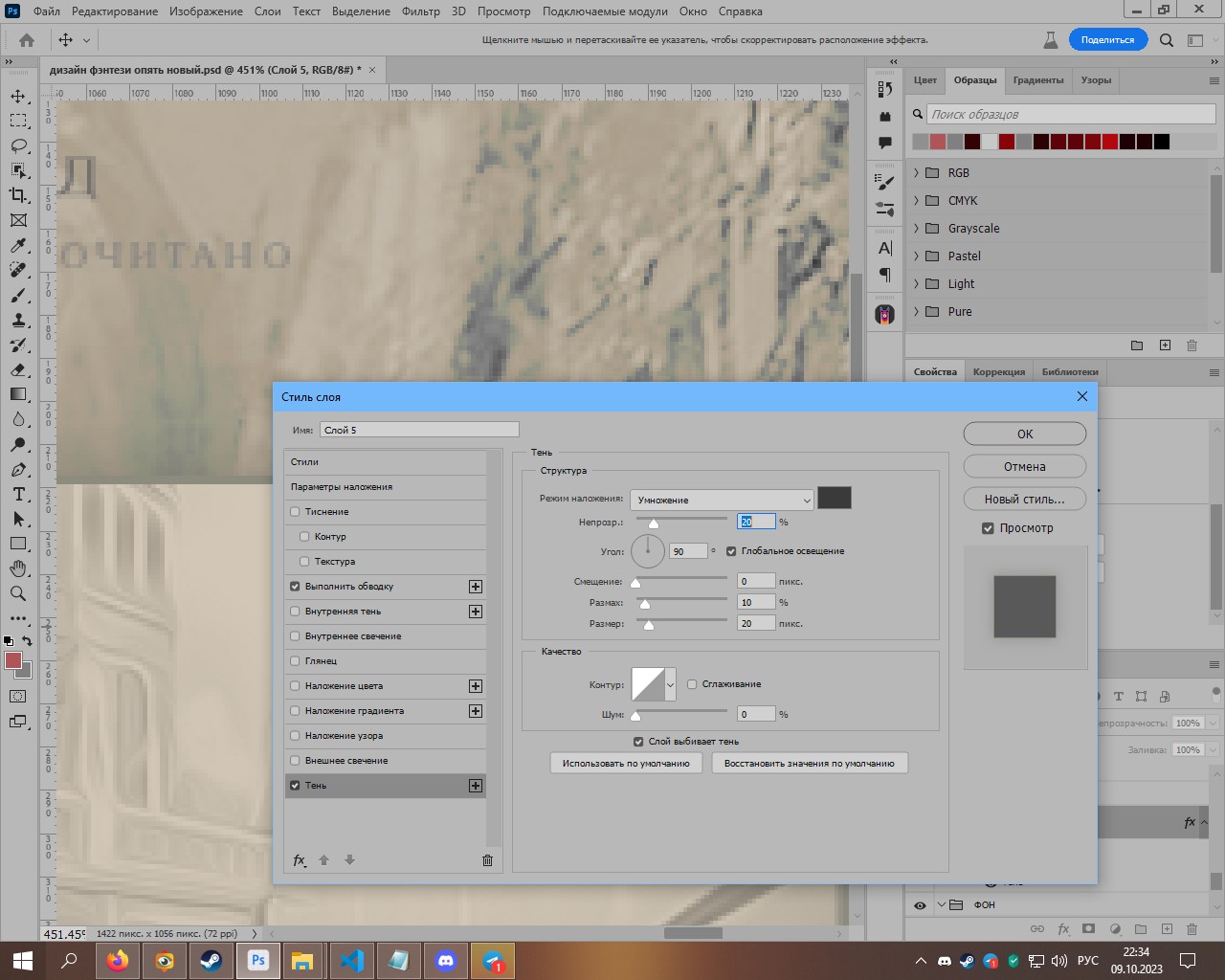The height and width of the screenshot is (980, 1225).
Task: Click the shadow color swatch
Action: pyautogui.click(x=834, y=499)
